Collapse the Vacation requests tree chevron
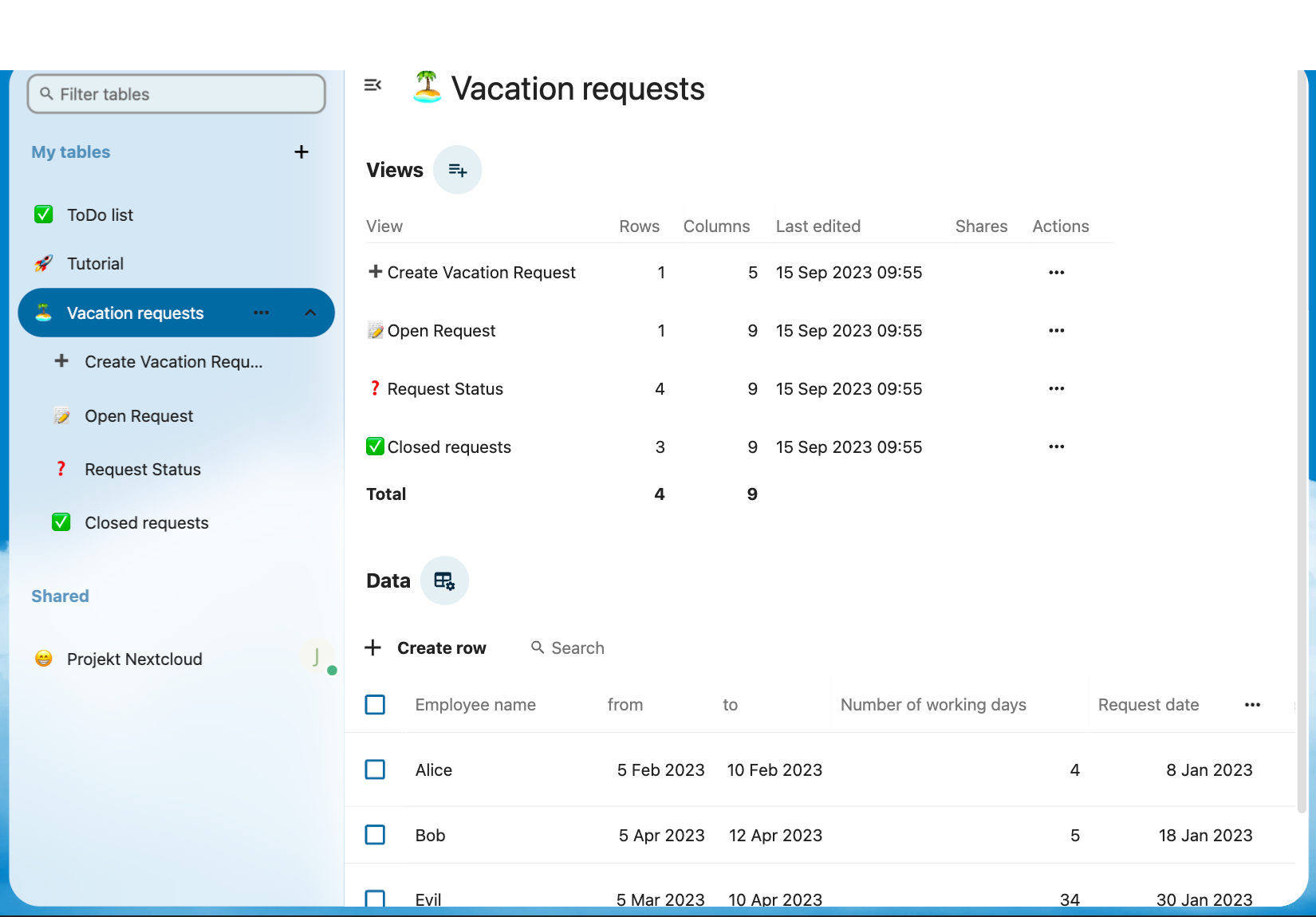The width and height of the screenshot is (1316, 917). (x=310, y=313)
